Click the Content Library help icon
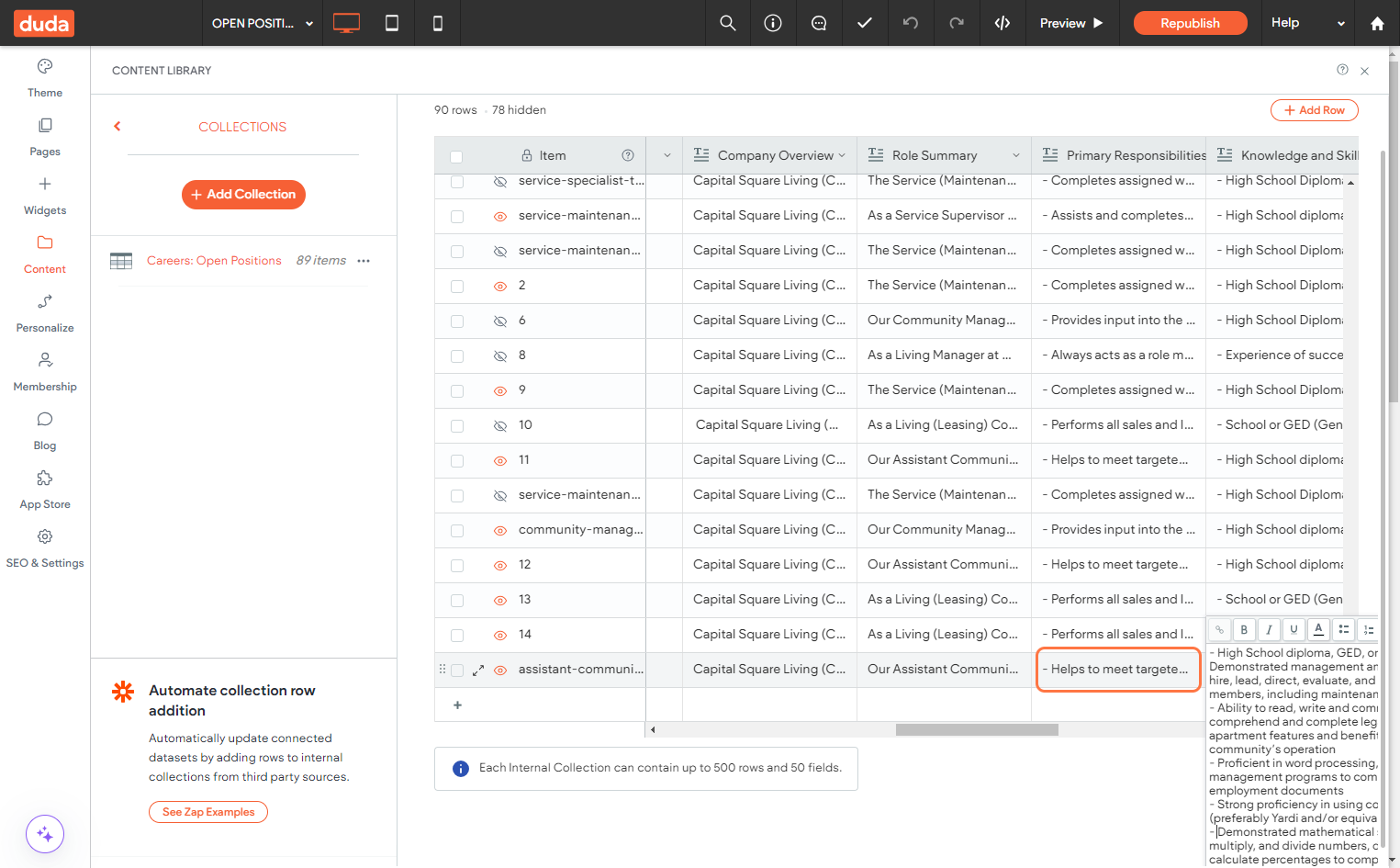The height and width of the screenshot is (868, 1400). tap(1342, 70)
